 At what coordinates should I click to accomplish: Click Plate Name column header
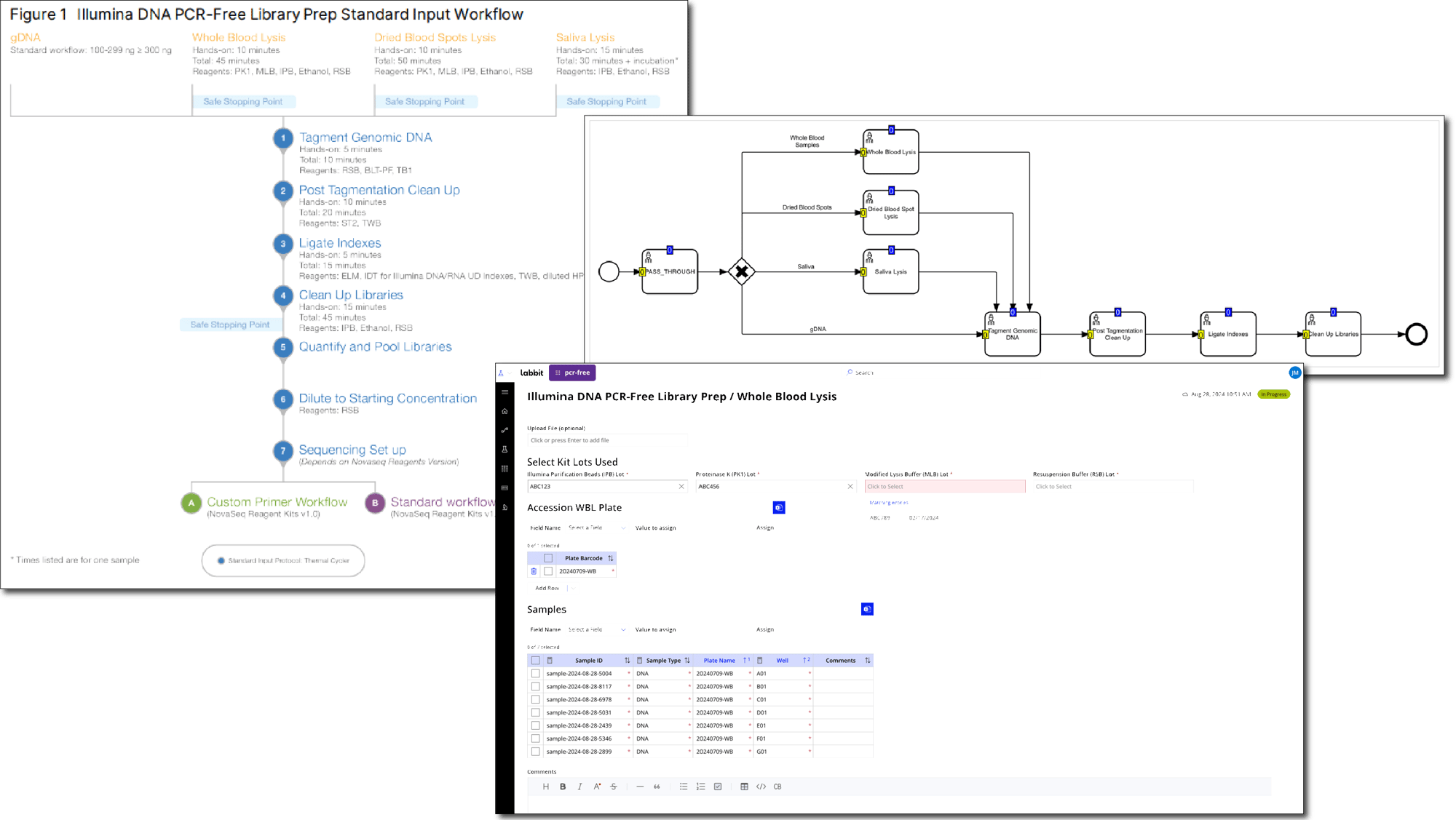(719, 661)
